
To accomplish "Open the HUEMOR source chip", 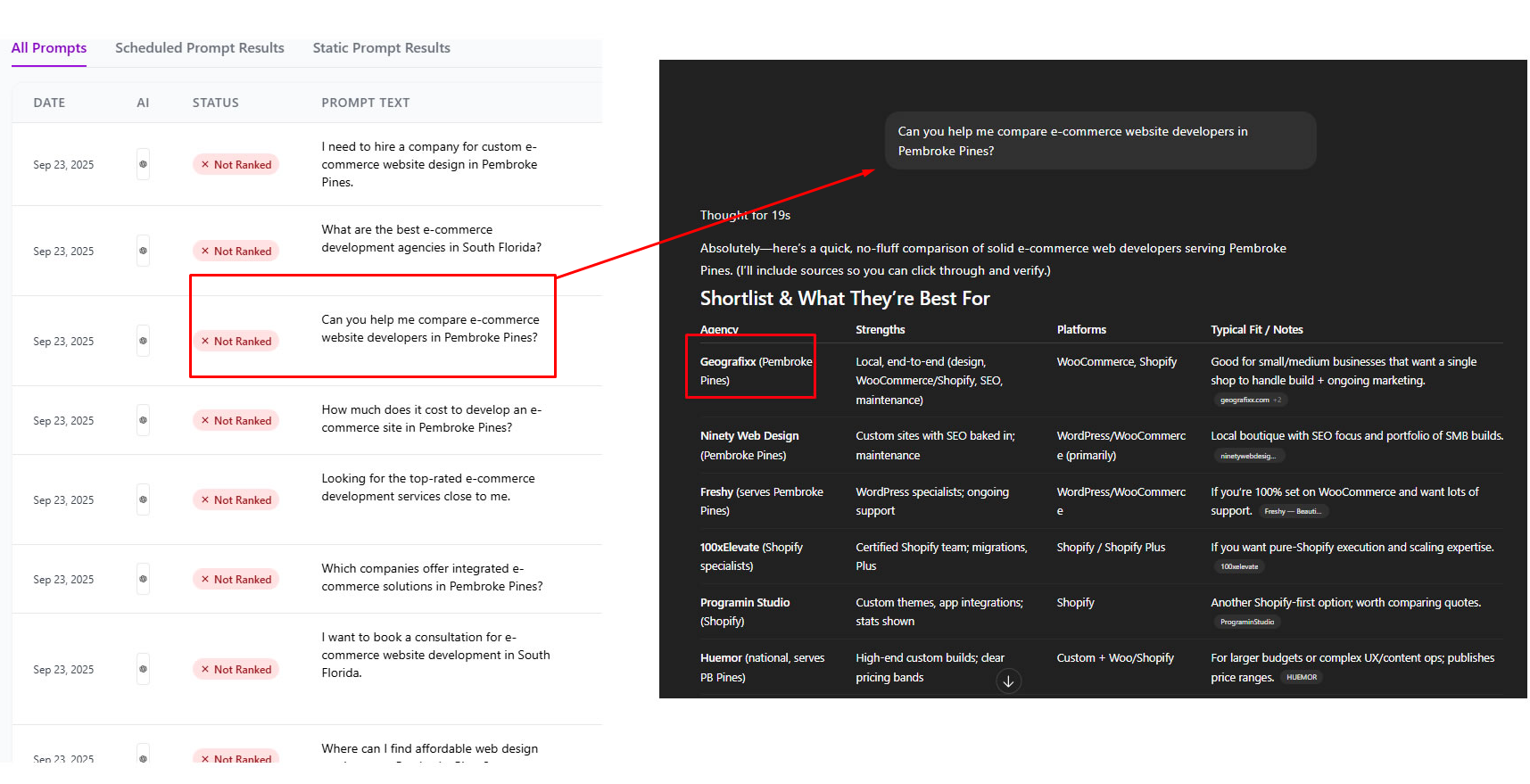I will [x=1302, y=677].
